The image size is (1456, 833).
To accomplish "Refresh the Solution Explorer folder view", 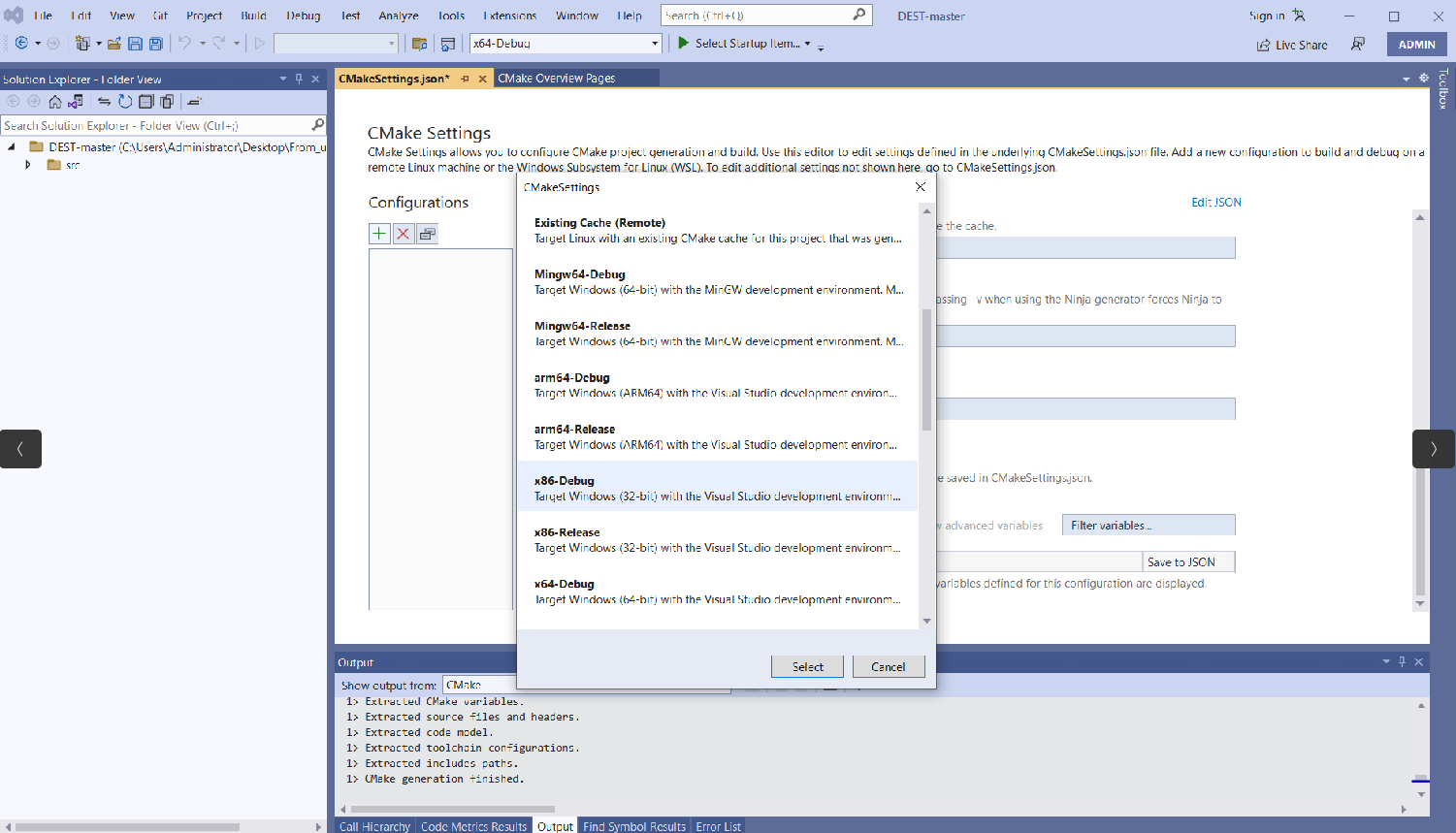I will pos(125,101).
